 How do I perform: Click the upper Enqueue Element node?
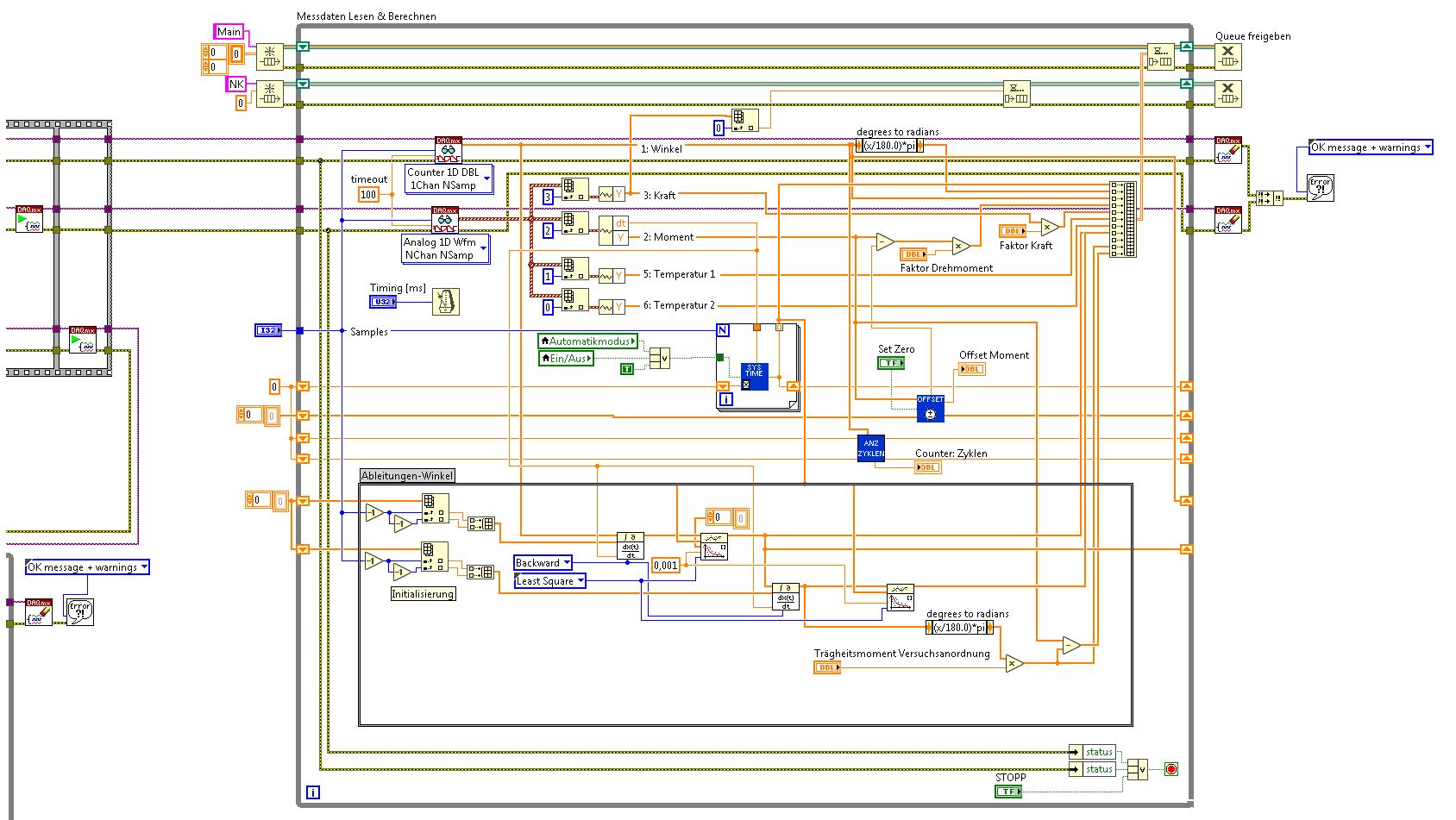[1161, 57]
